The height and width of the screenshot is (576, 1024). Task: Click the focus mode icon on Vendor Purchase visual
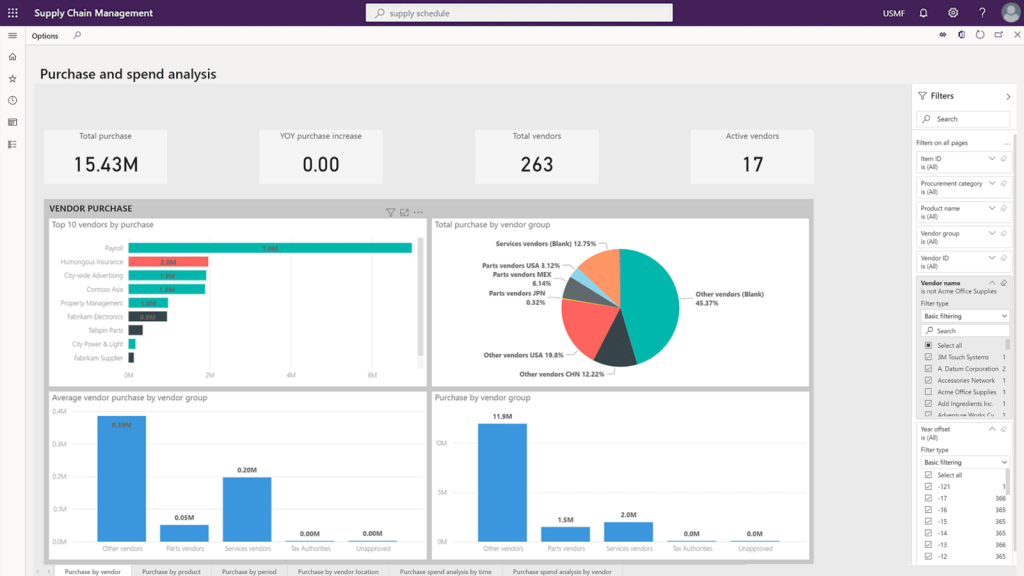coord(404,212)
